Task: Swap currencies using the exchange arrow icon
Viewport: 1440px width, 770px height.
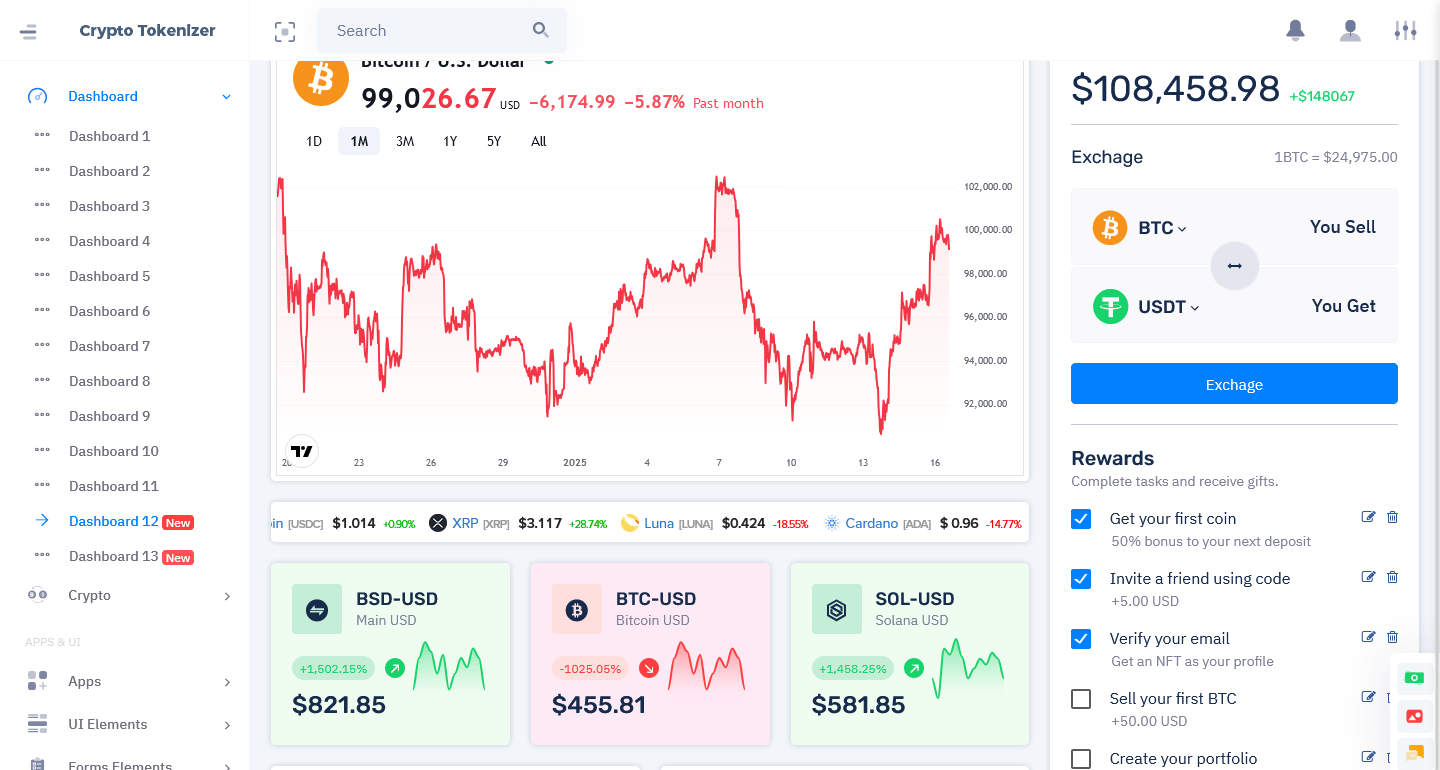Action: pyautogui.click(x=1234, y=266)
